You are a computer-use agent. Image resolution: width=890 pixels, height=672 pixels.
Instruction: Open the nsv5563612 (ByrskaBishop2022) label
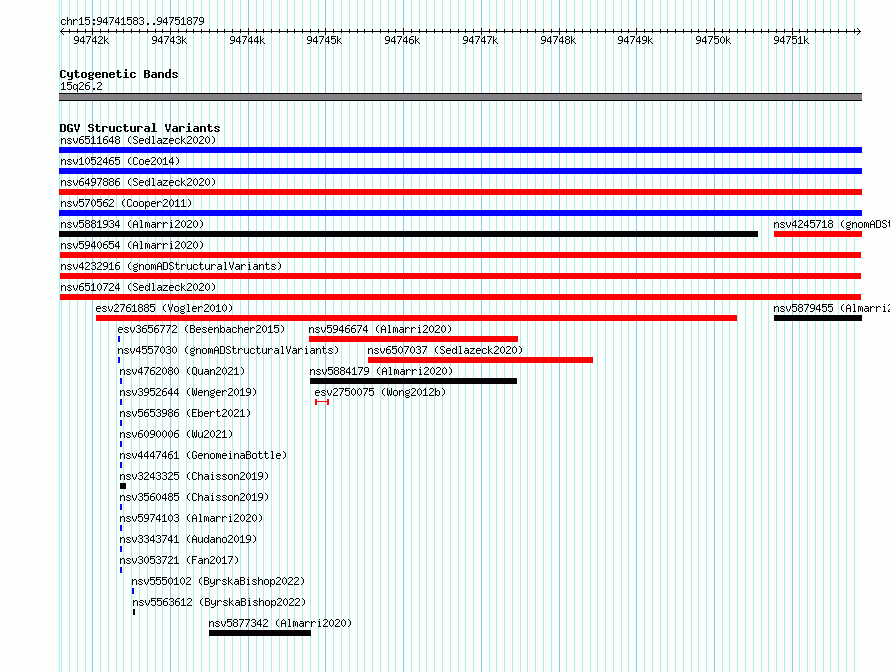(219, 602)
